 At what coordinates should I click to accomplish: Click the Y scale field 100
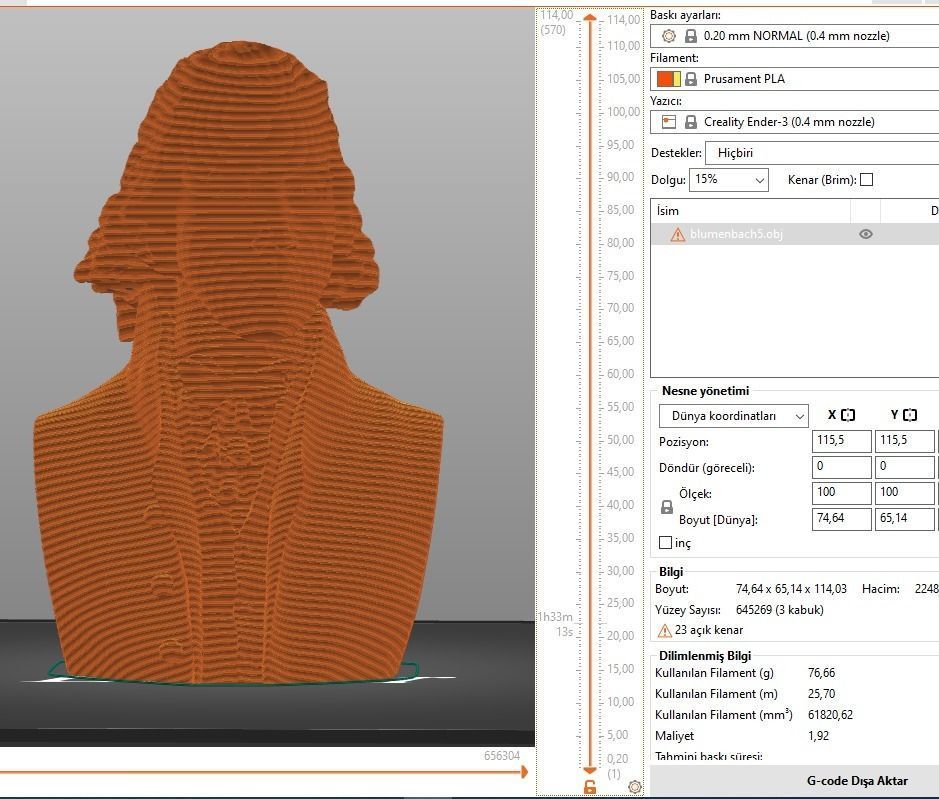[904, 493]
